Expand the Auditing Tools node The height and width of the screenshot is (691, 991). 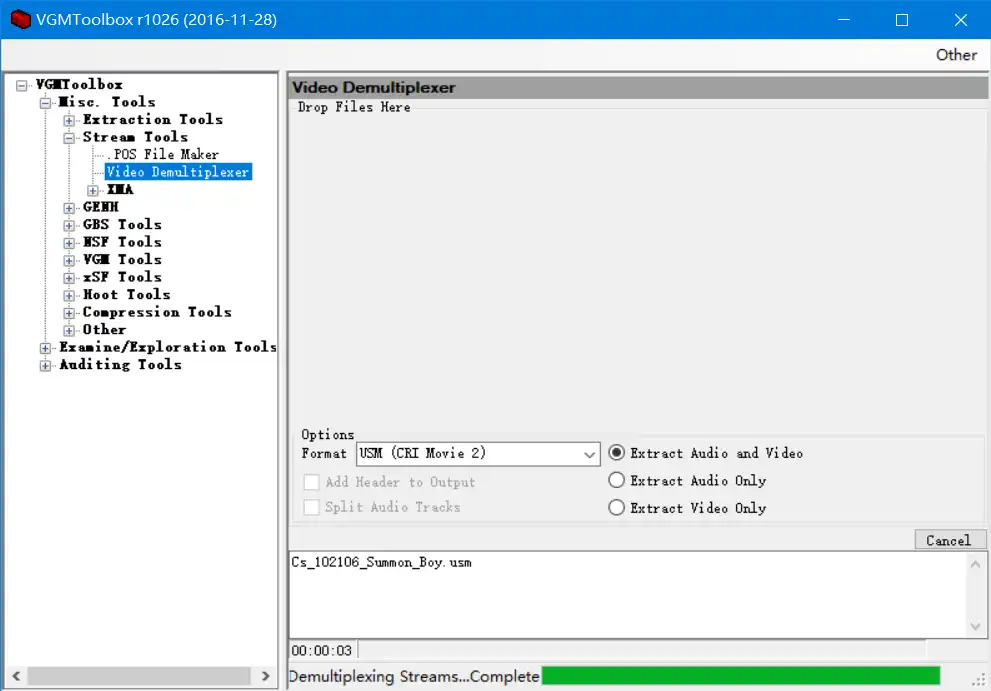point(45,365)
